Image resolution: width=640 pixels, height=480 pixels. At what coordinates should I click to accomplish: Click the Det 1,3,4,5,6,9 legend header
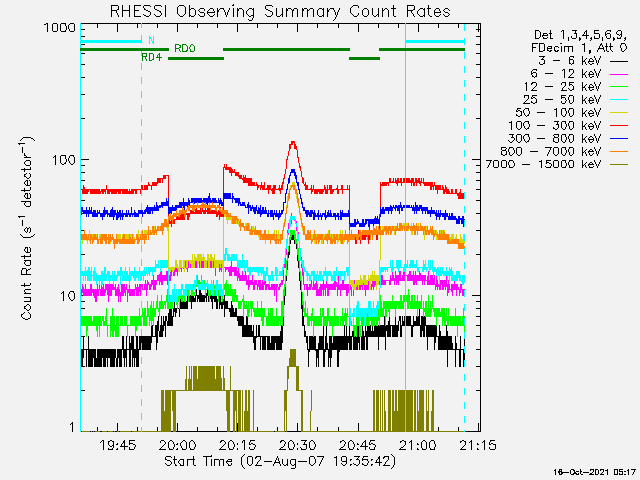pos(580,35)
